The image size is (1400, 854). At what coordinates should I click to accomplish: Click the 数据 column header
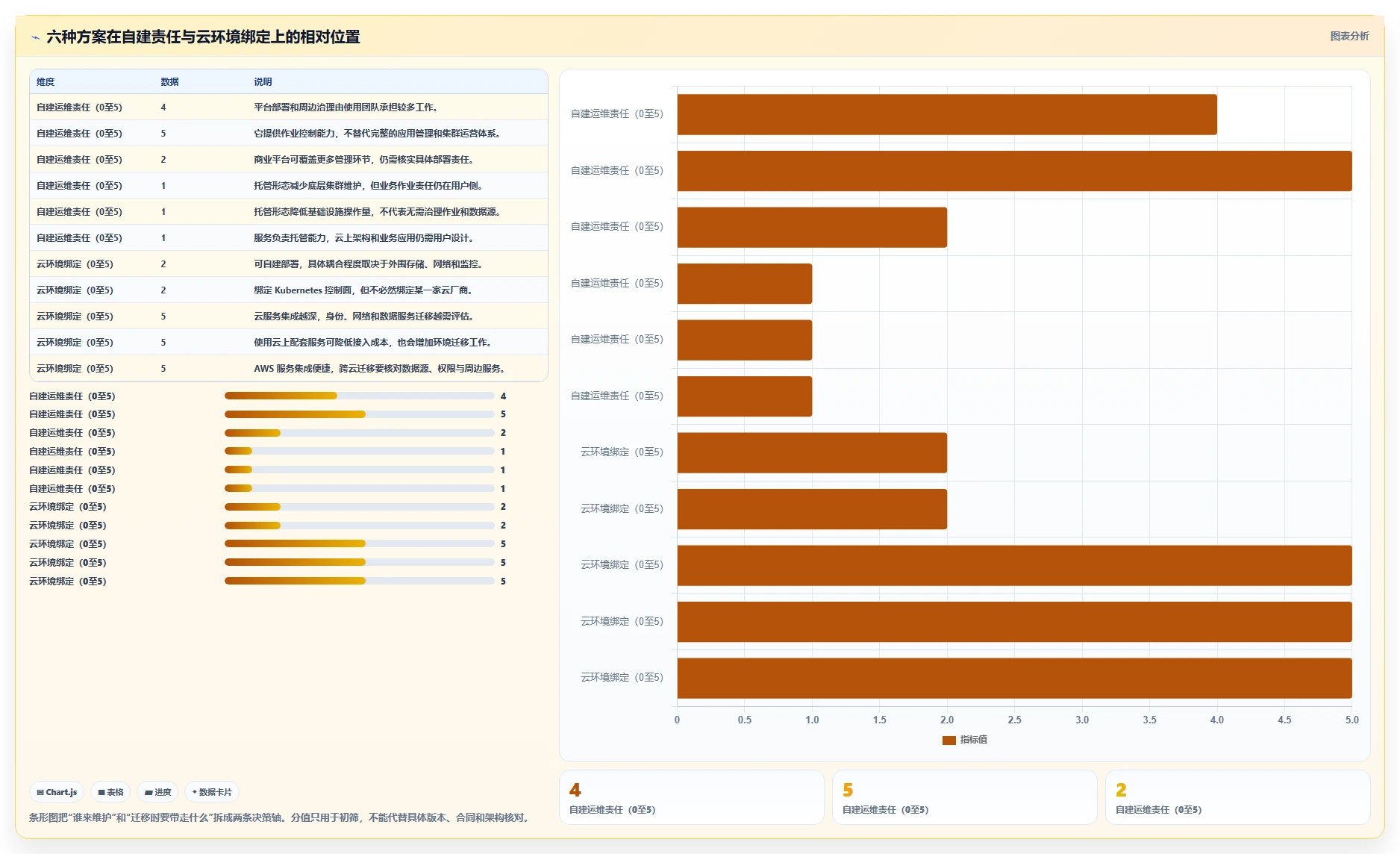tap(169, 82)
